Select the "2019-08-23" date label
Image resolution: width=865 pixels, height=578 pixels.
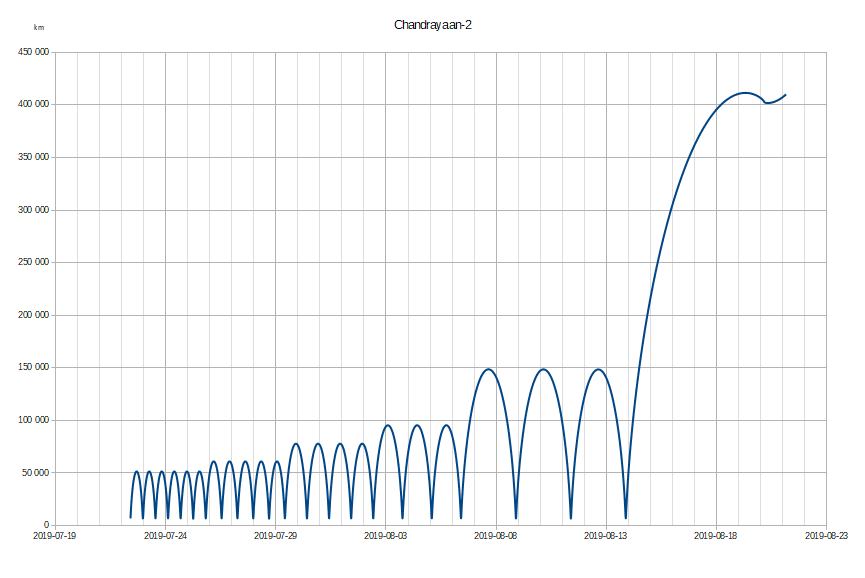[826, 536]
